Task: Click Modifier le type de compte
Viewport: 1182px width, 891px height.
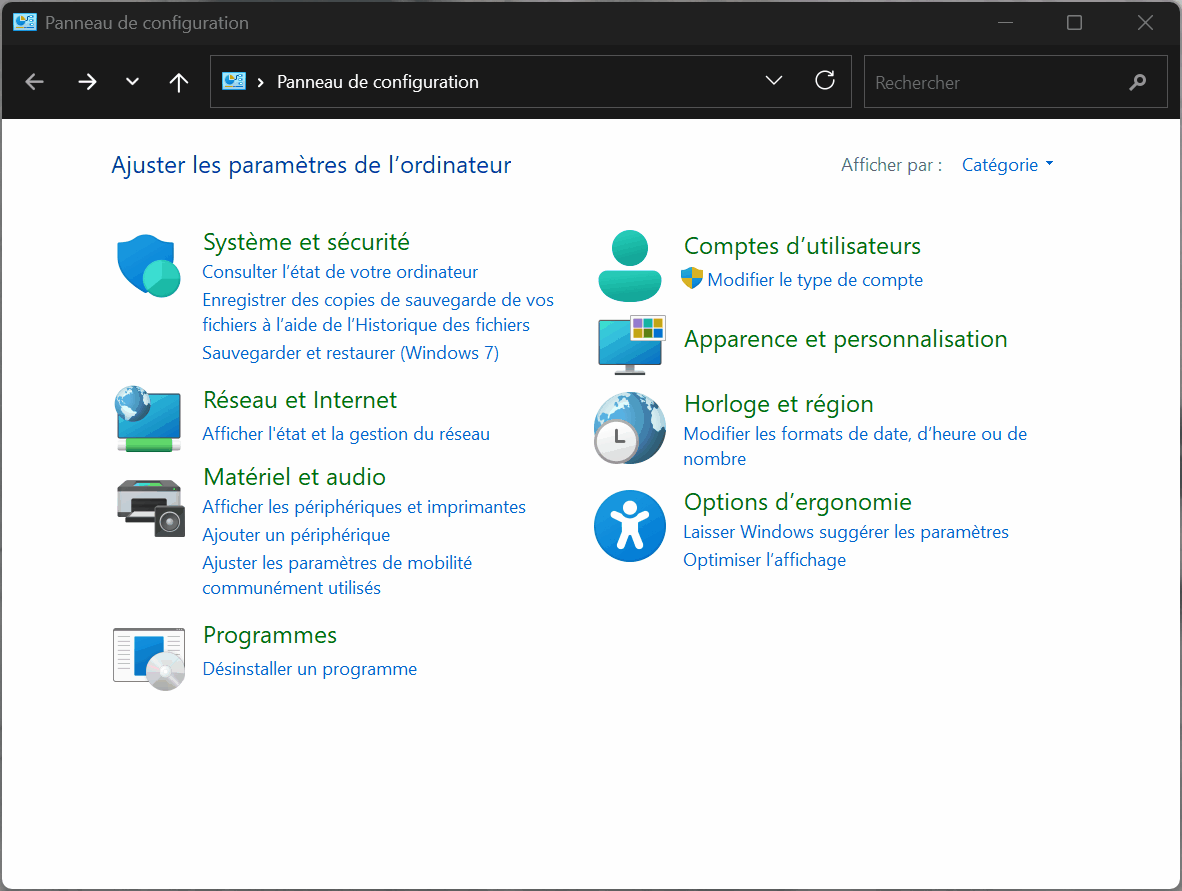Action: (x=815, y=280)
